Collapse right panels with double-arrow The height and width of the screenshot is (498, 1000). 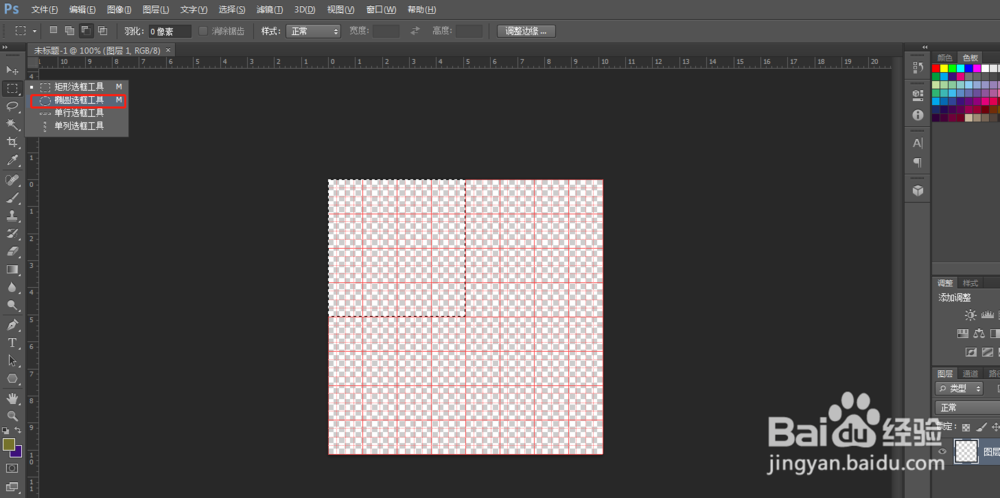click(x=924, y=47)
